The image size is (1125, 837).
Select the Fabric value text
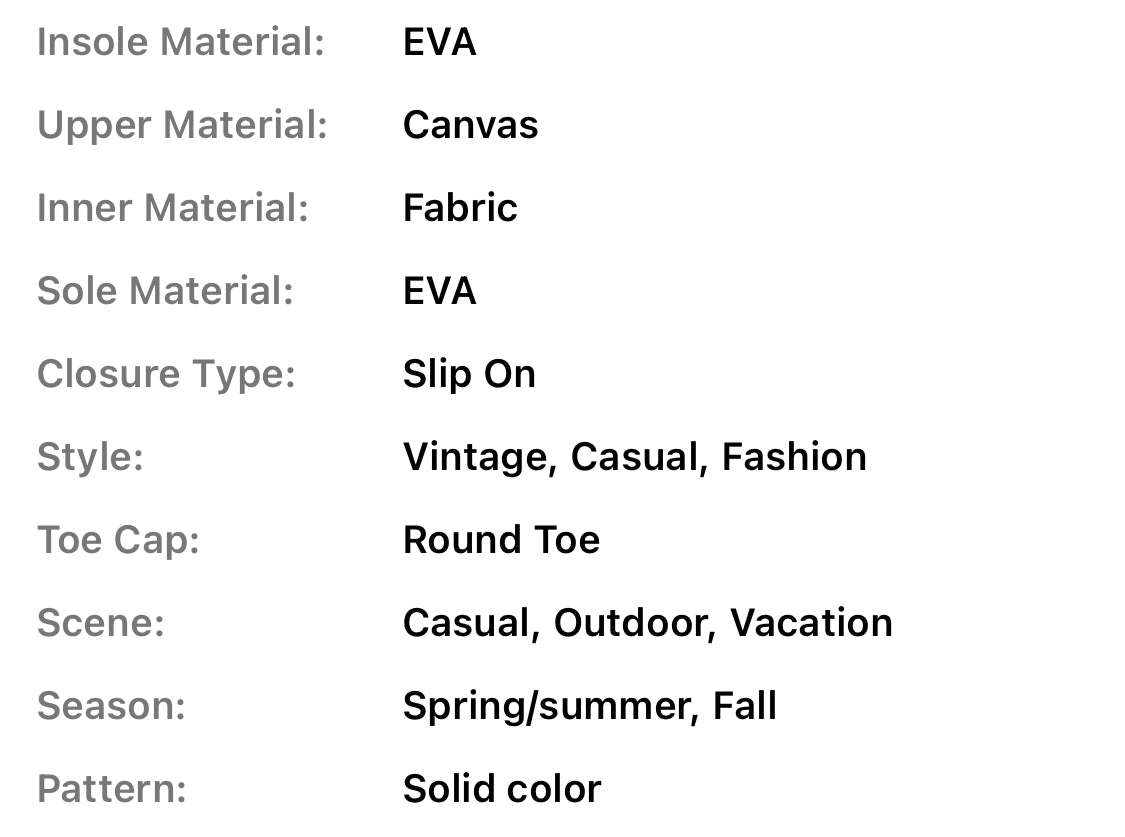pos(460,208)
